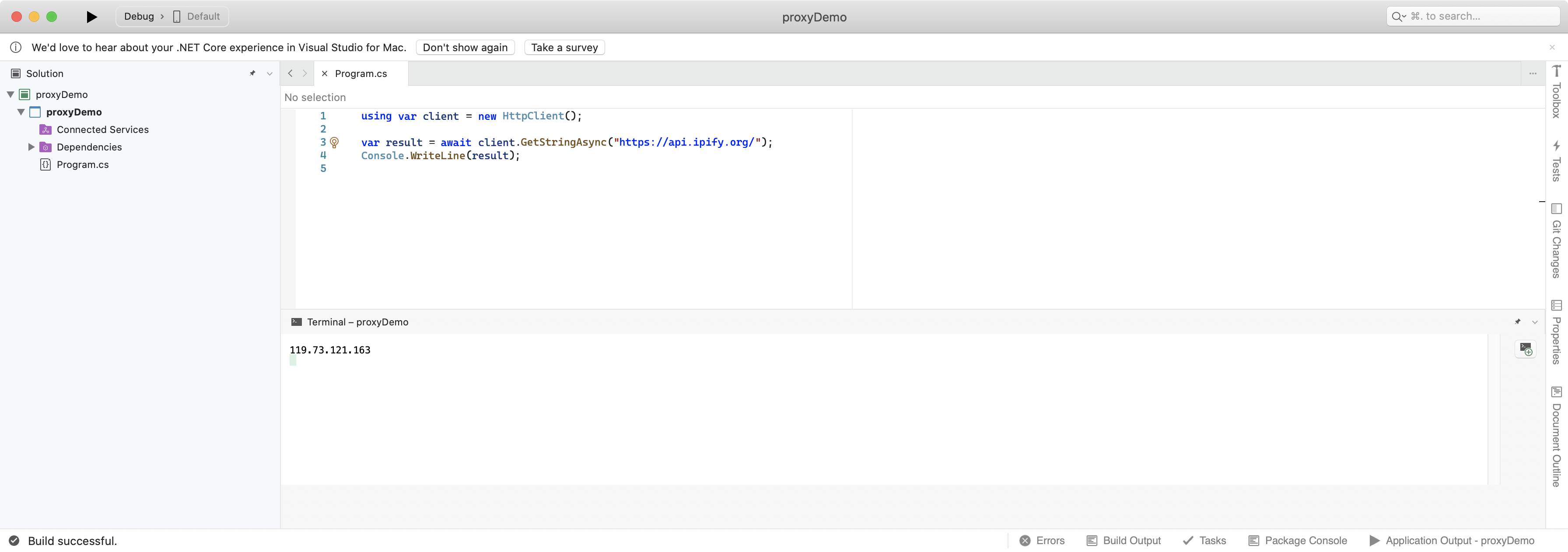Click line number 5 in the gutter
The width and height of the screenshot is (1568, 552).
[x=323, y=168]
